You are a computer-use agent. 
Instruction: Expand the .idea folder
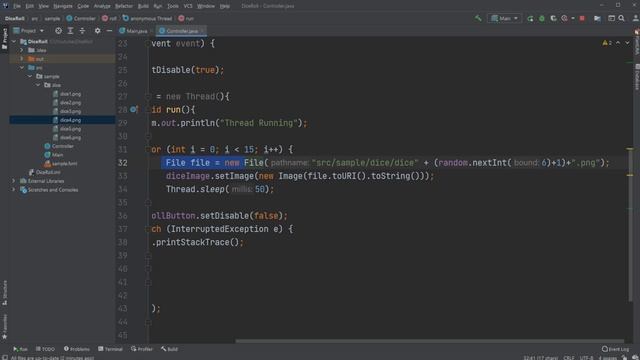tap(22, 50)
